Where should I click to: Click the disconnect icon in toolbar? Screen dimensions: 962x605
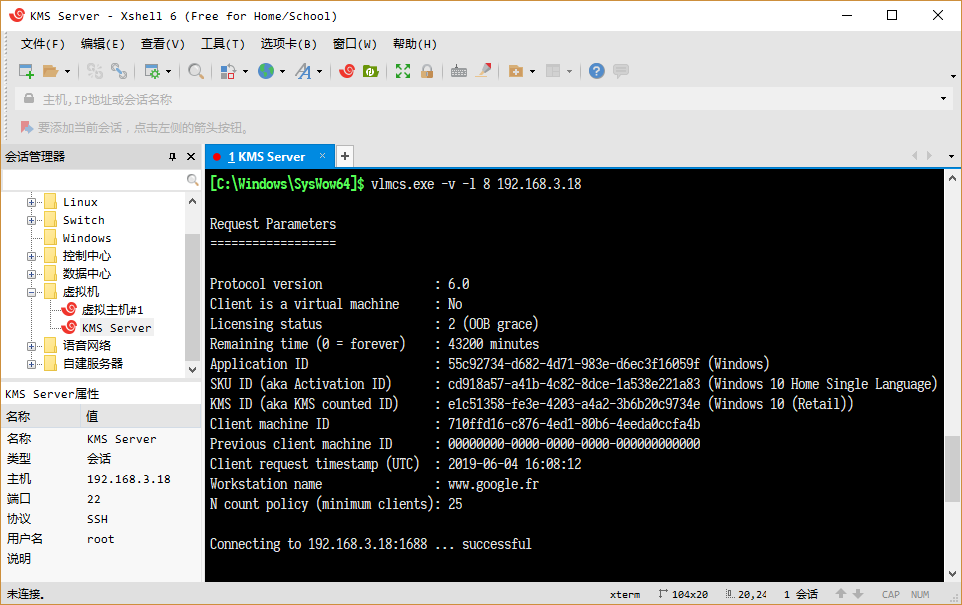point(94,71)
